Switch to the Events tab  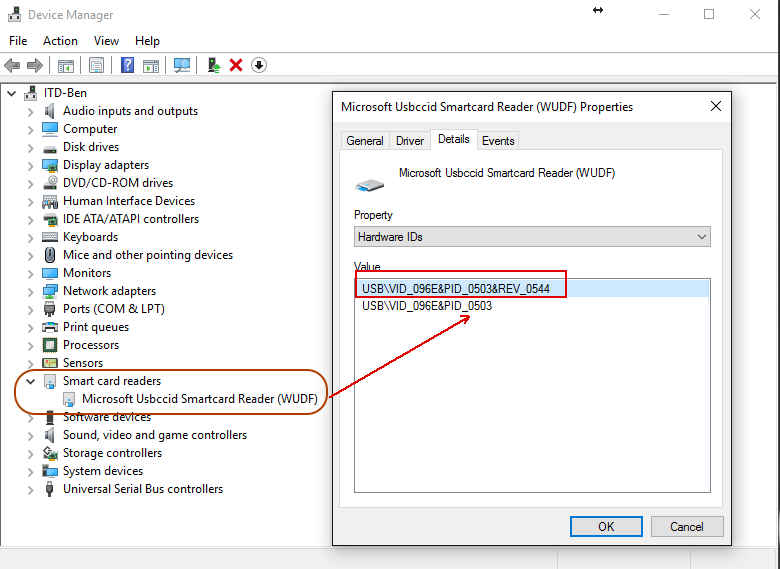click(x=498, y=141)
